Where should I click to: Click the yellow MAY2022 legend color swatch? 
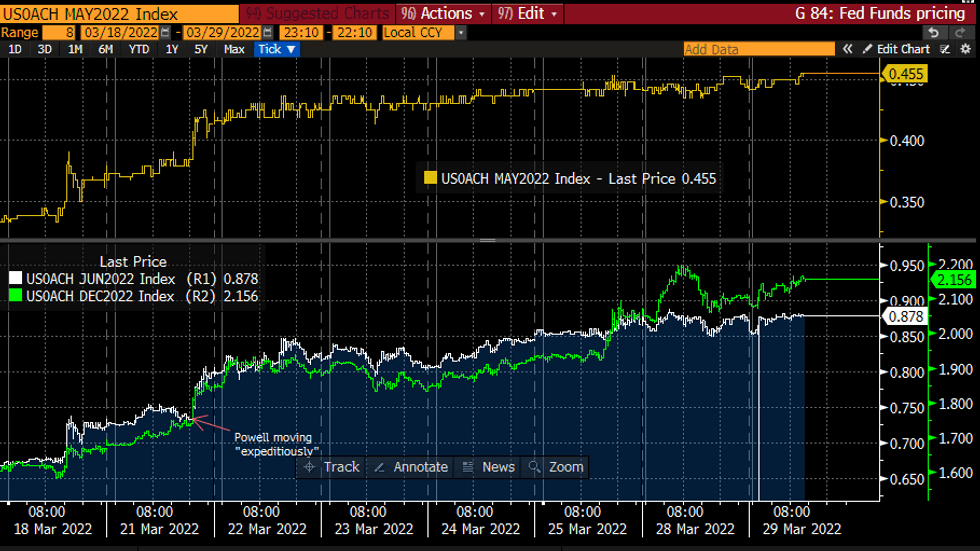tap(431, 179)
